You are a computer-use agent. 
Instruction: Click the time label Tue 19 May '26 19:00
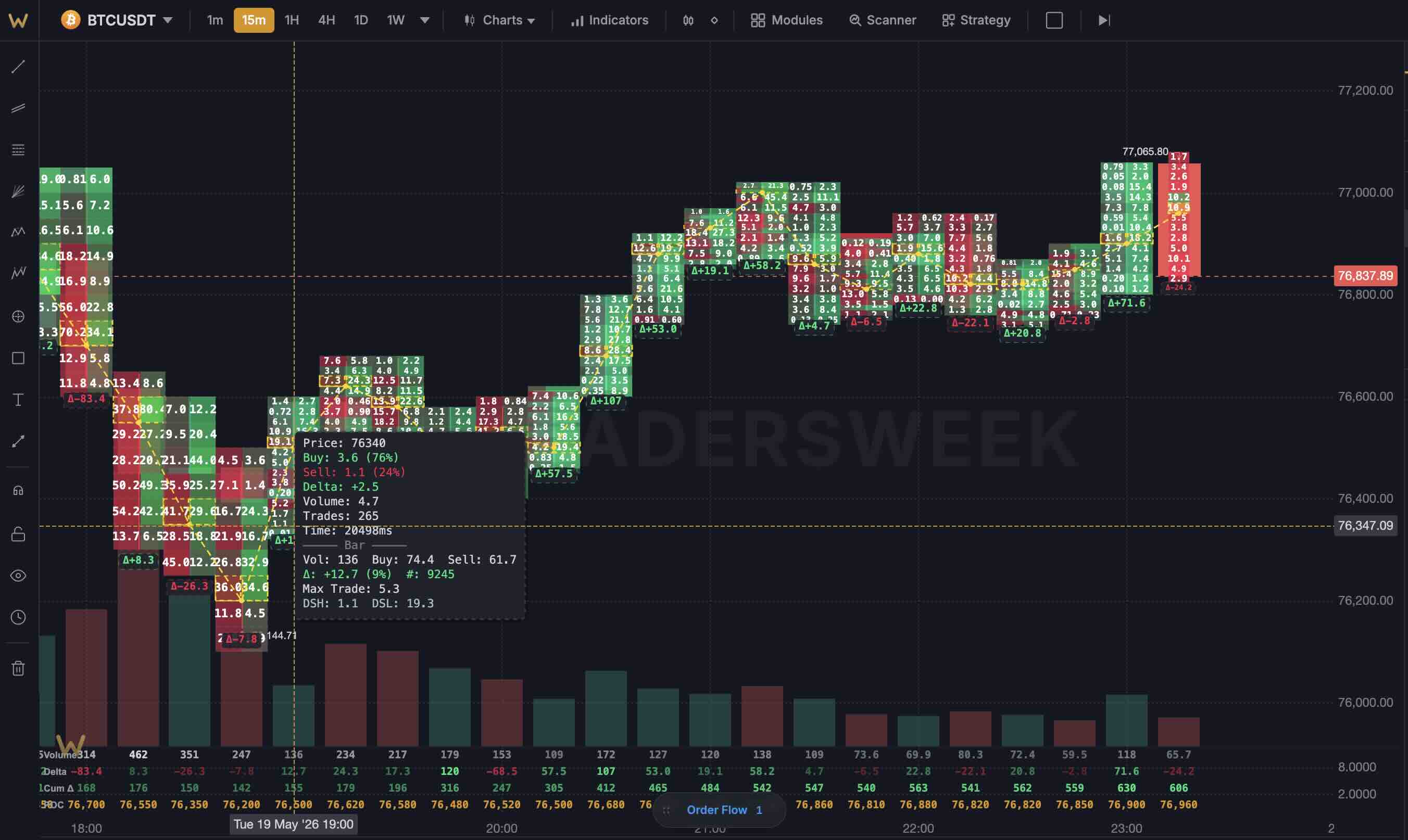click(293, 824)
